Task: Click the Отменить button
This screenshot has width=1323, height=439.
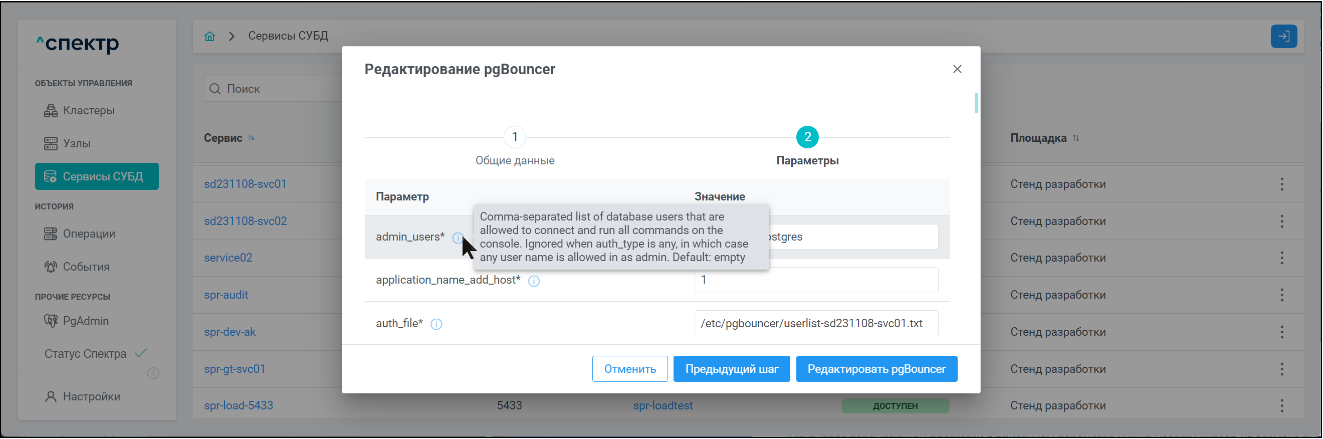Action: [x=630, y=369]
